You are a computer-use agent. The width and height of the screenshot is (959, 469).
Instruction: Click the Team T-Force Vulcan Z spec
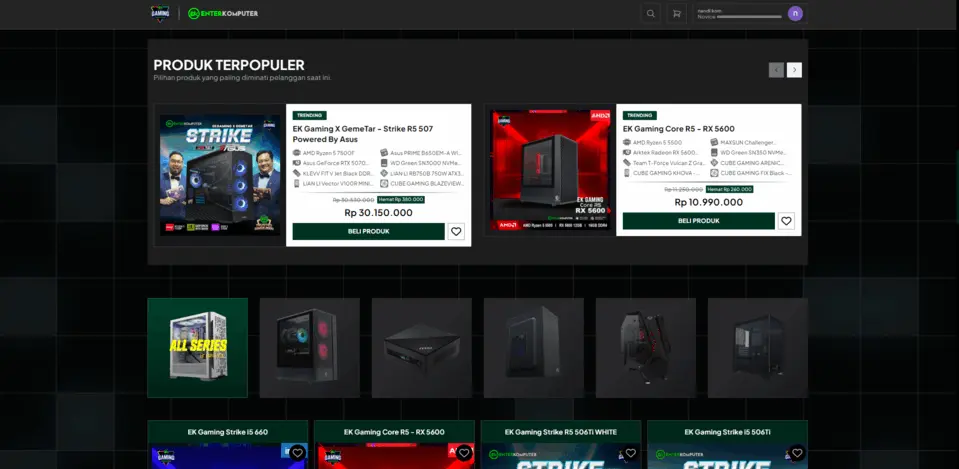point(664,163)
